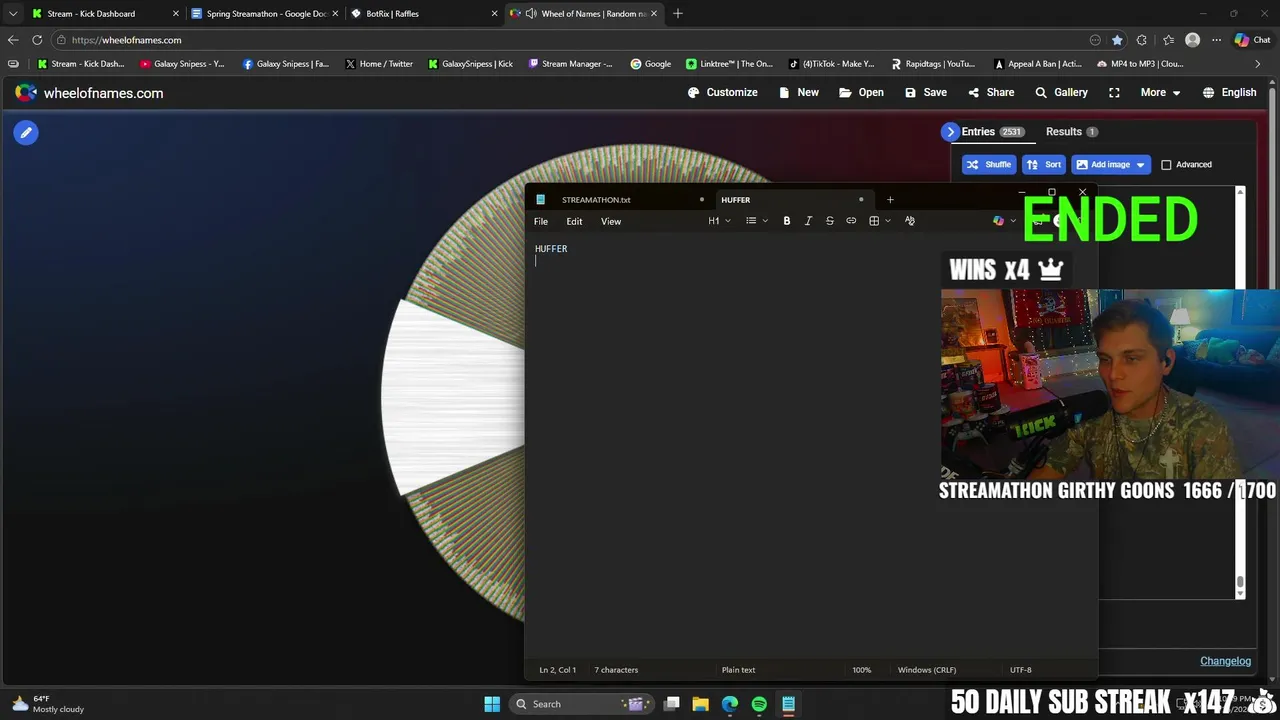The height and width of the screenshot is (720, 1280).
Task: Open the Copilot menu in Notepad
Action: pyautogui.click(x=1003, y=221)
